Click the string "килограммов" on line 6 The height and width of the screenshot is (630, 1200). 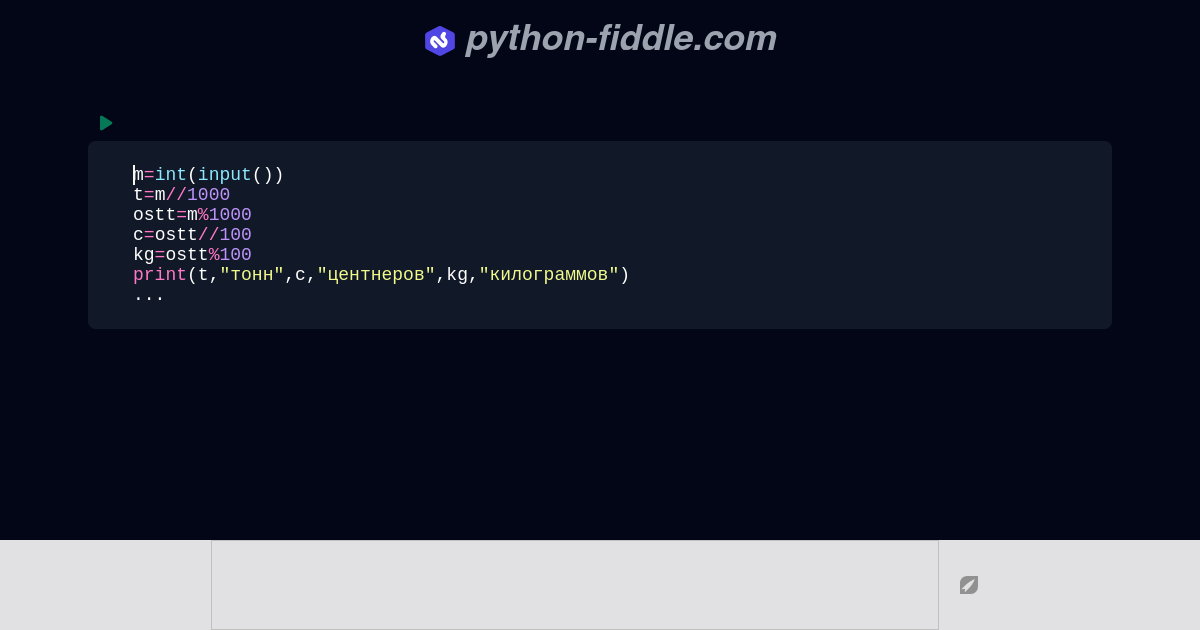point(550,275)
